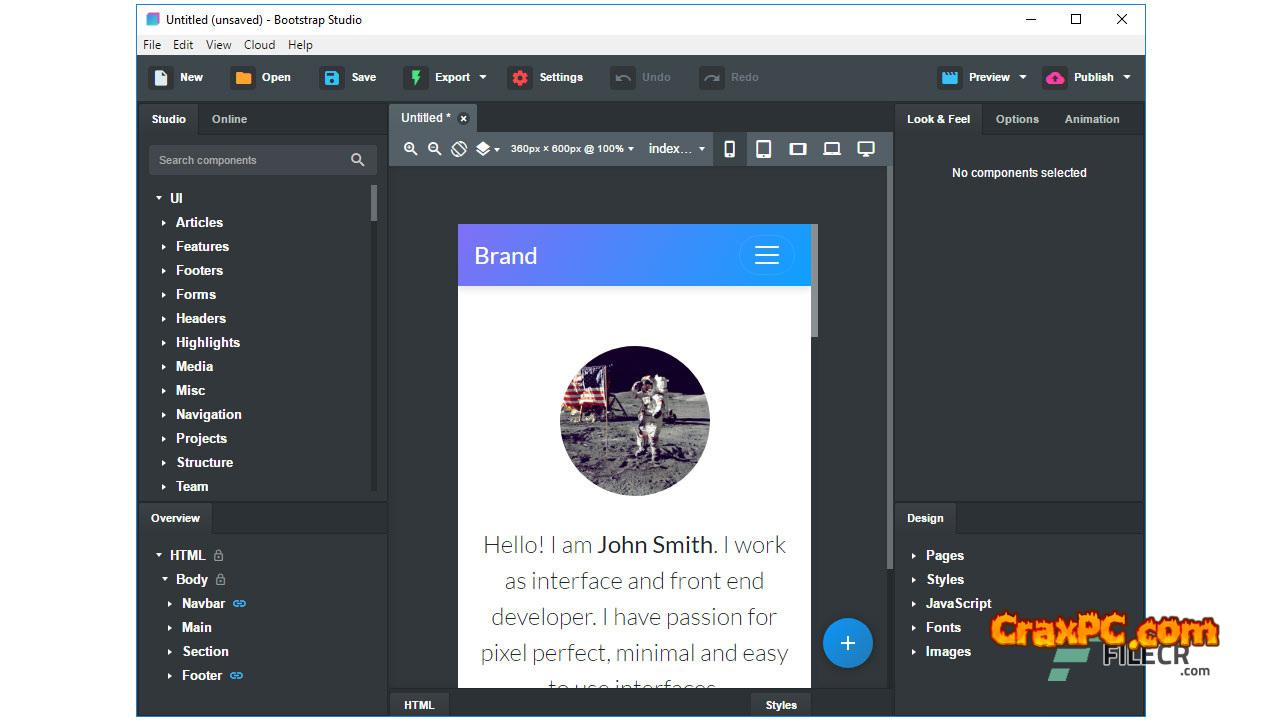Click the component list vertical scrollbar

tap(374, 203)
